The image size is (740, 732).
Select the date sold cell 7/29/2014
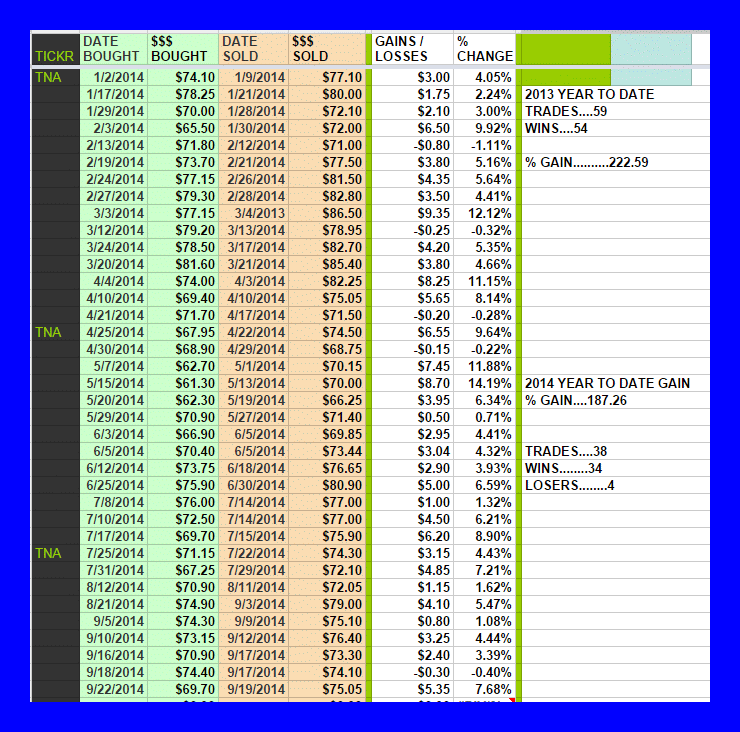click(x=253, y=570)
